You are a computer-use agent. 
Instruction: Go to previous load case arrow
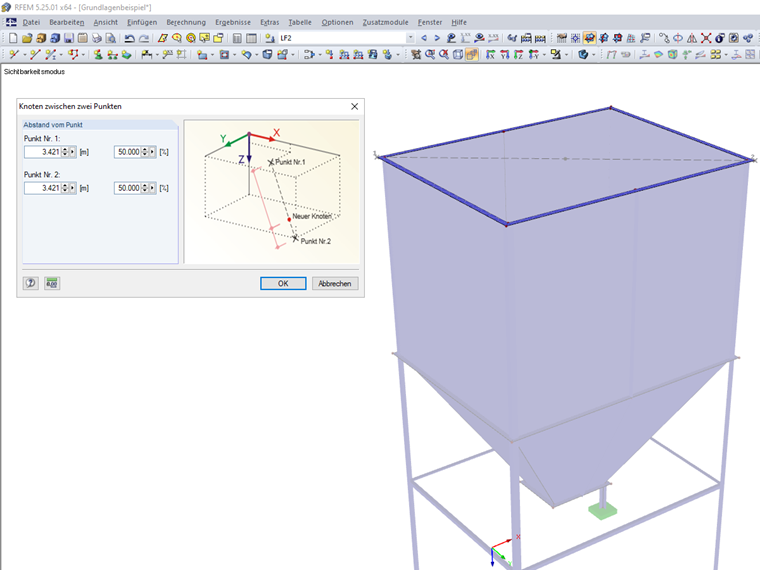pos(424,38)
